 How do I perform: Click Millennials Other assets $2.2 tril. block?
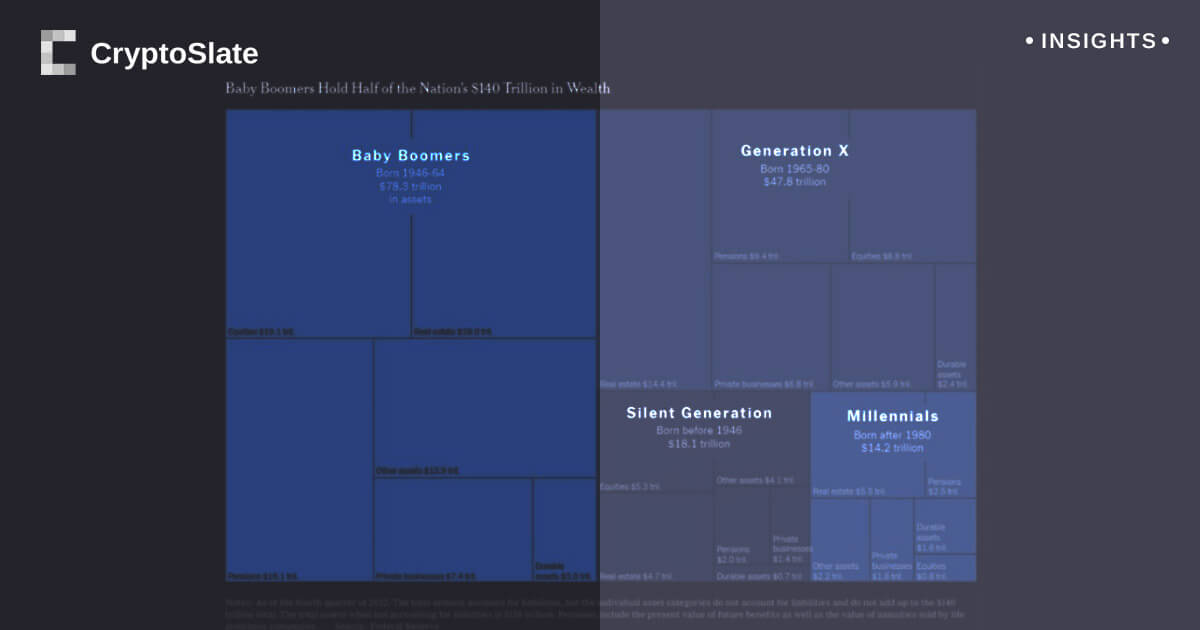point(839,540)
